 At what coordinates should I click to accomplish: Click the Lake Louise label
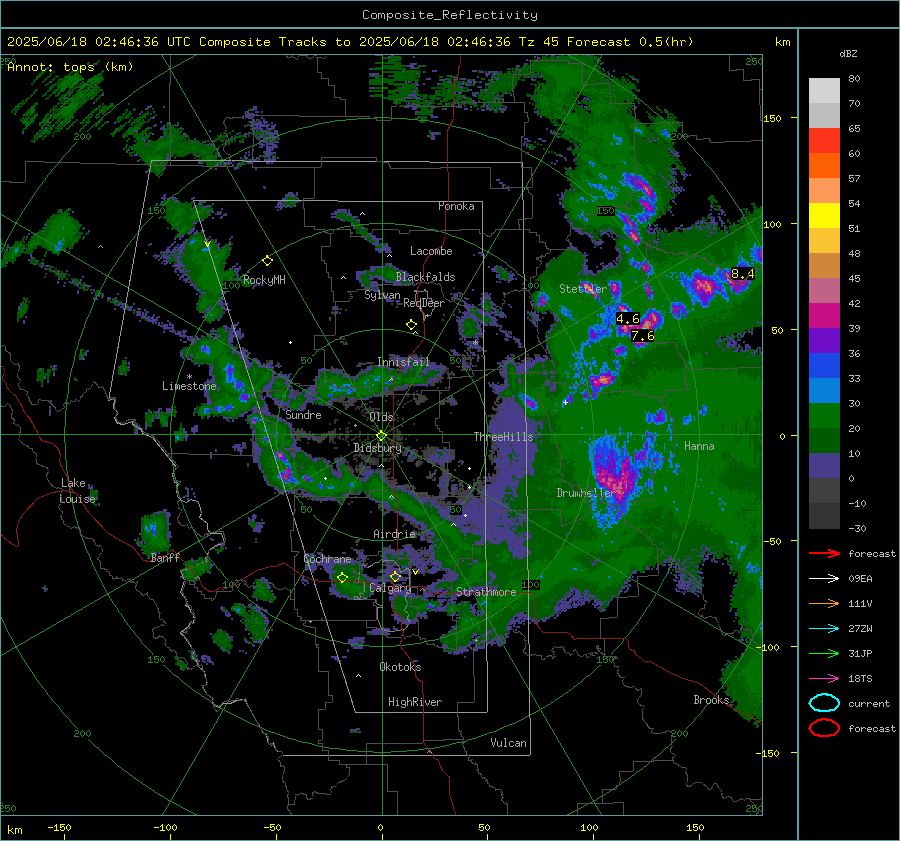[77, 491]
